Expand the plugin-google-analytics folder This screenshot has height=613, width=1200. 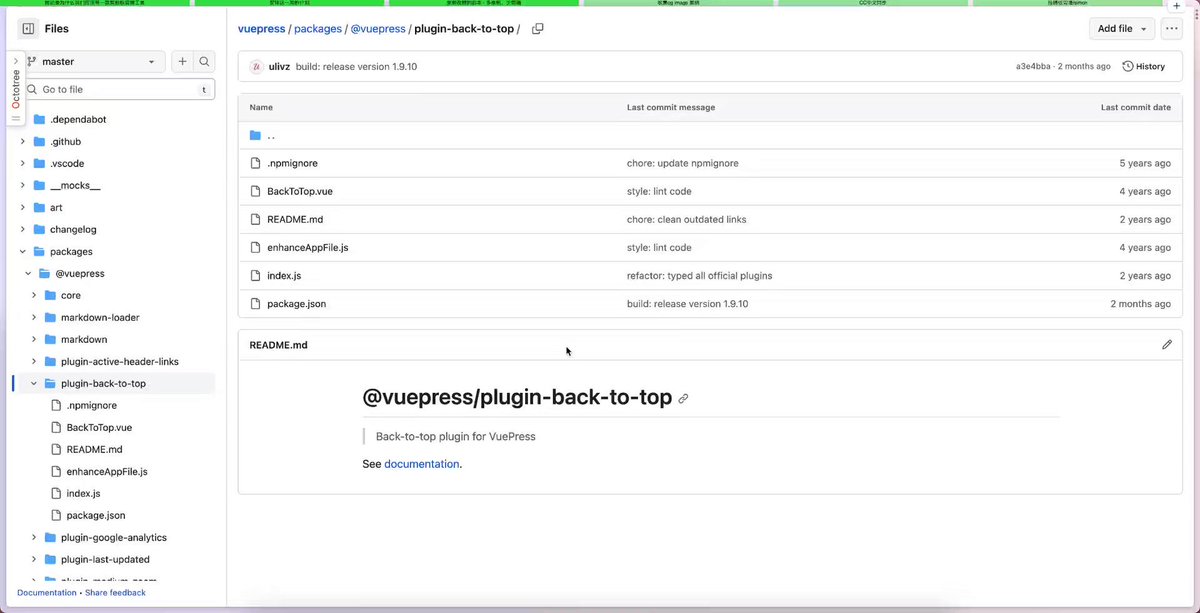pyautogui.click(x=34, y=538)
